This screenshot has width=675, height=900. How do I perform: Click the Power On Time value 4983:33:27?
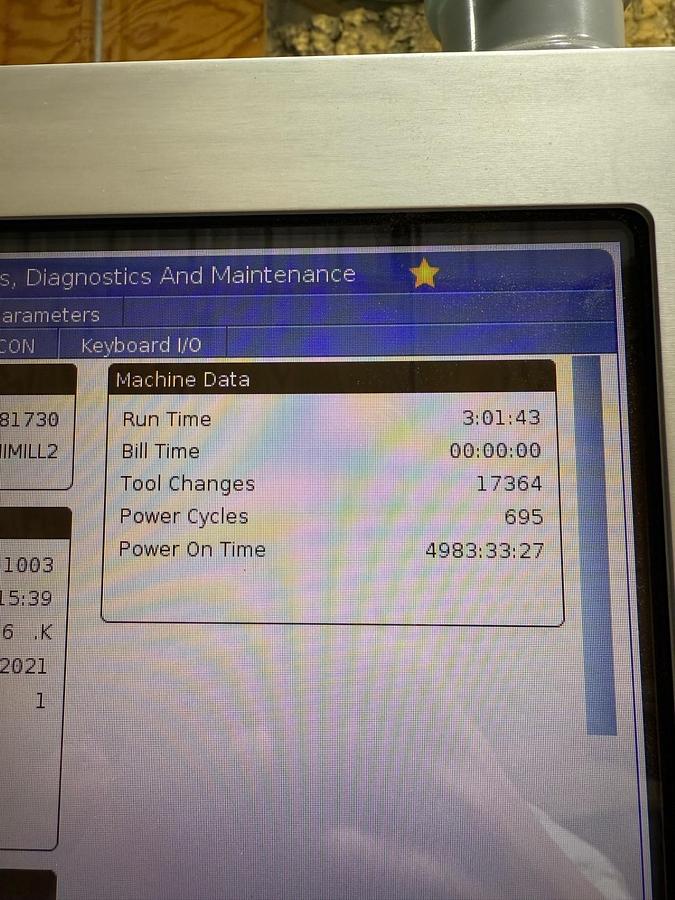485,550
